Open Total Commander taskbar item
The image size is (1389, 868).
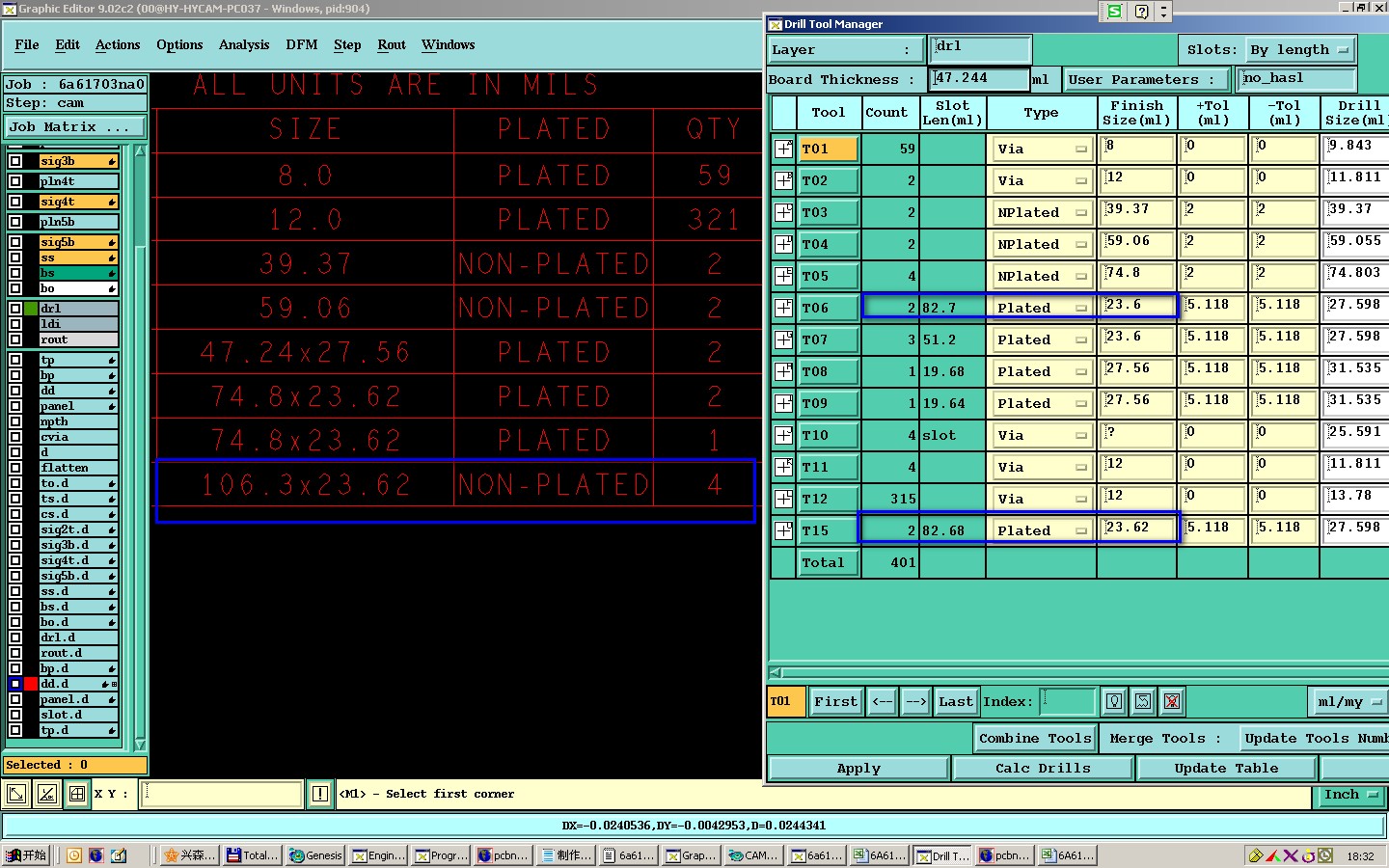[x=252, y=855]
